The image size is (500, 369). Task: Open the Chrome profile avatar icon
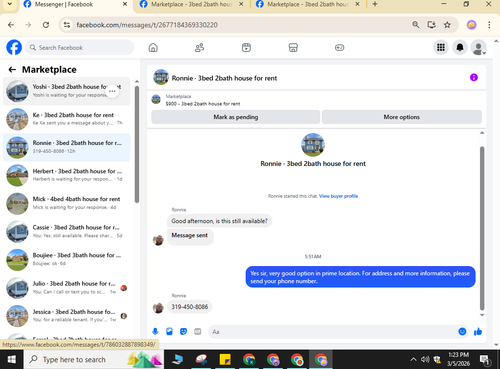(471, 25)
